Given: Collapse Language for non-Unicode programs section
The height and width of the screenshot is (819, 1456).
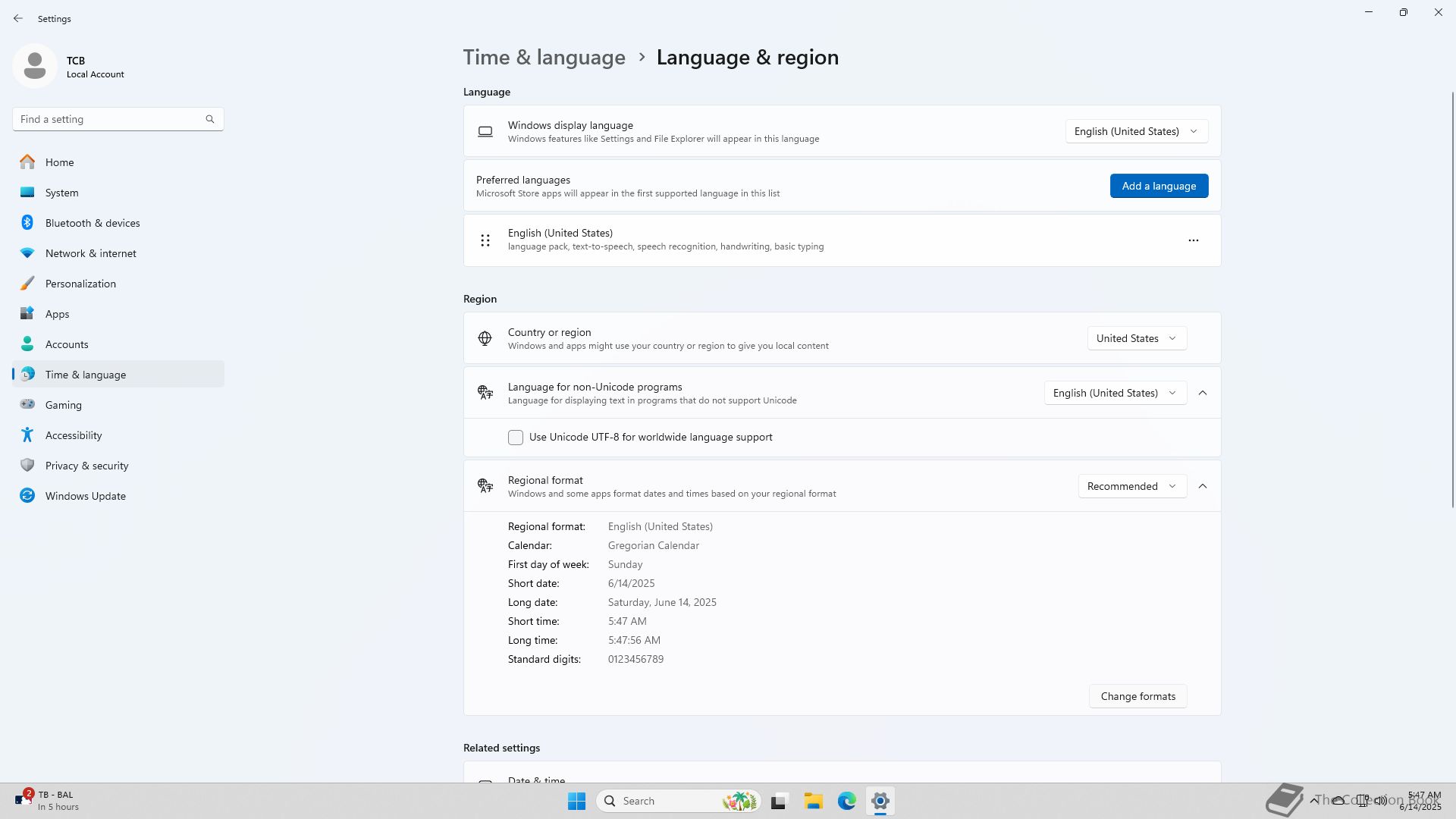Looking at the screenshot, I should click(x=1203, y=393).
